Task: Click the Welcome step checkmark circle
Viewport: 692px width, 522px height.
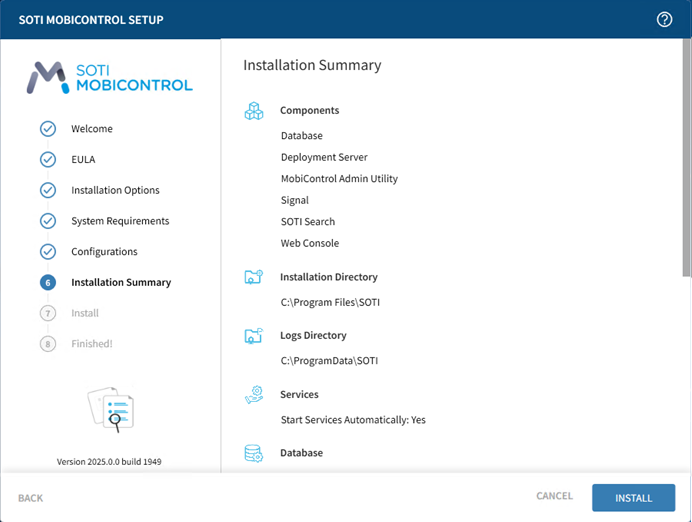Action: [x=48, y=129]
